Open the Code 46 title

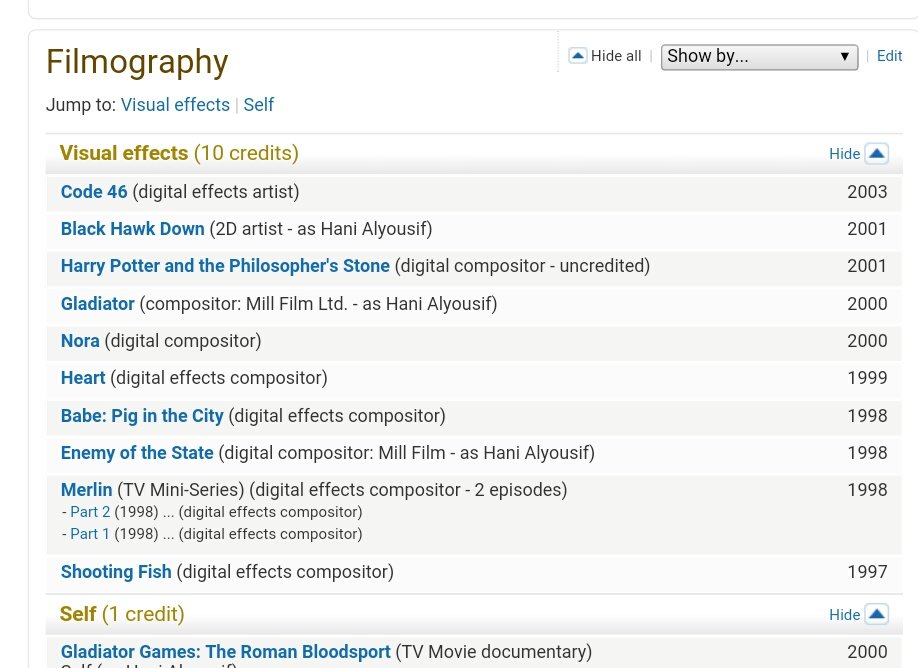coord(94,192)
